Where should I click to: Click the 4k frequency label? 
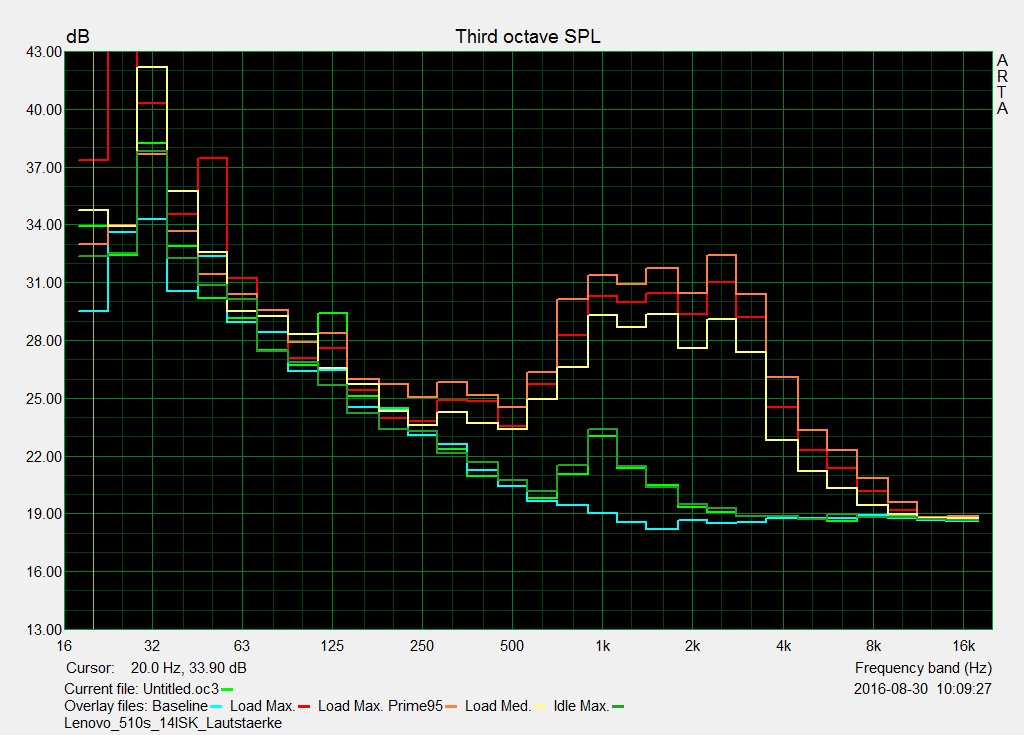coord(783,646)
